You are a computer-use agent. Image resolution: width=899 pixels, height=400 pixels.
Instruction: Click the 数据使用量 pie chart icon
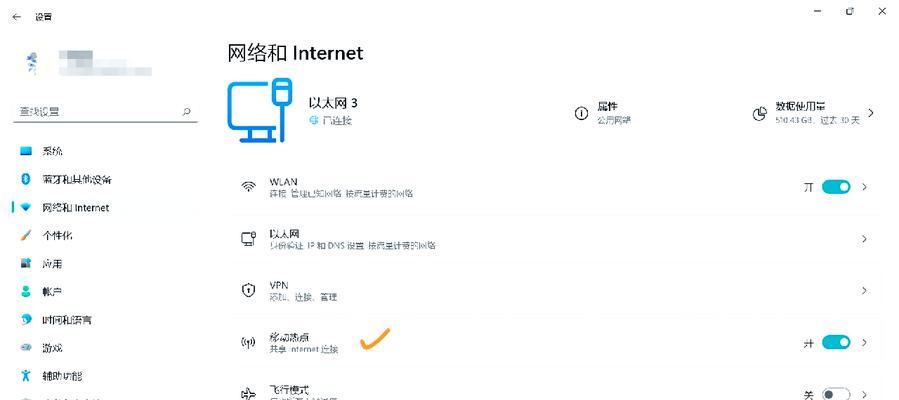coord(760,114)
